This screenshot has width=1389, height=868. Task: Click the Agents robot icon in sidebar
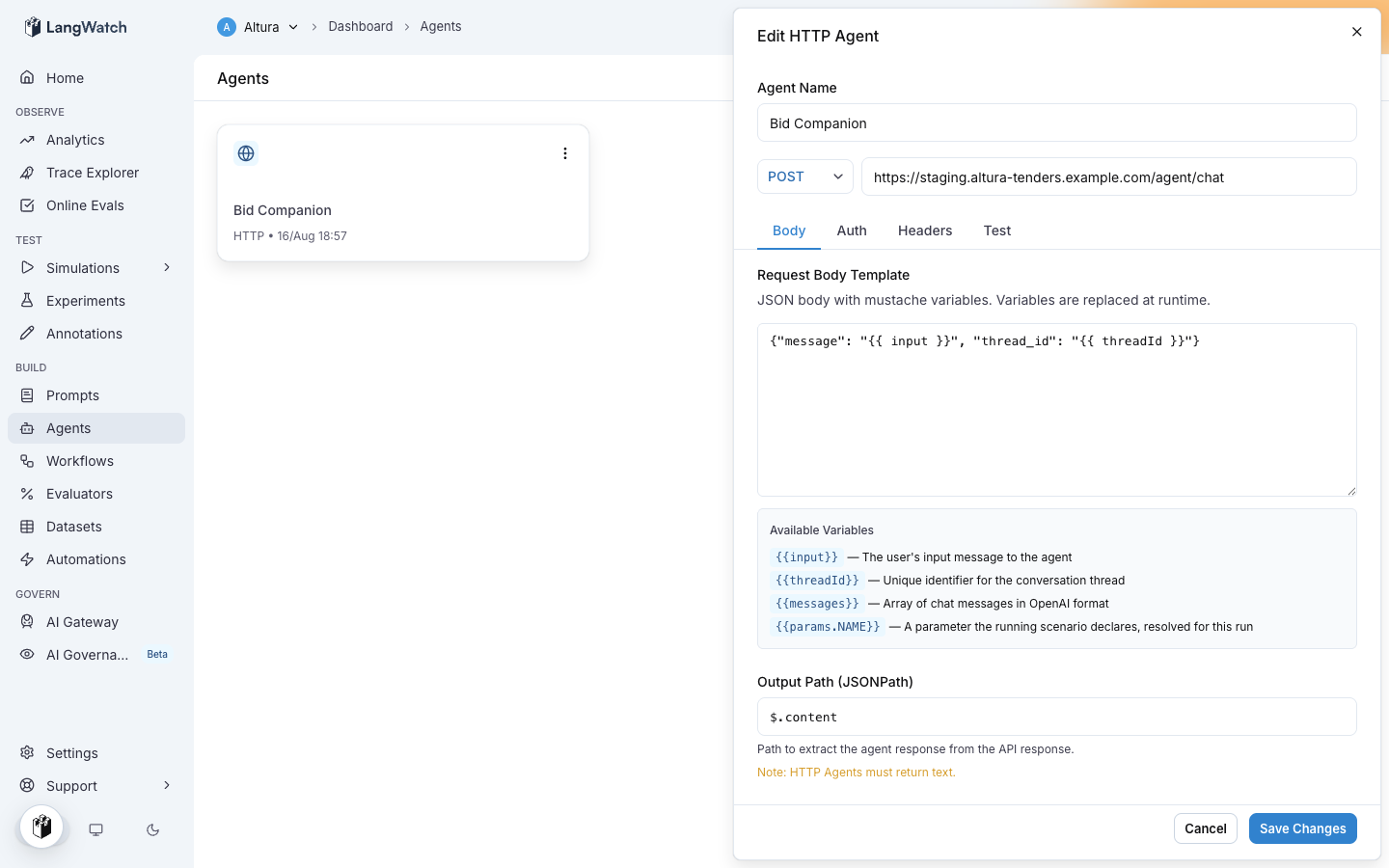click(x=27, y=428)
